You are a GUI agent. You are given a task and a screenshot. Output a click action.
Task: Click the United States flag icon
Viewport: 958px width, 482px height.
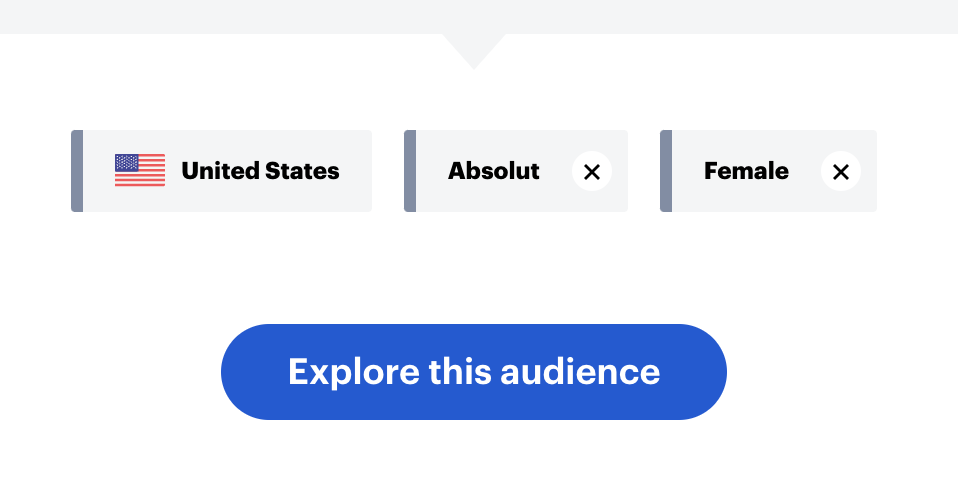[x=140, y=170]
